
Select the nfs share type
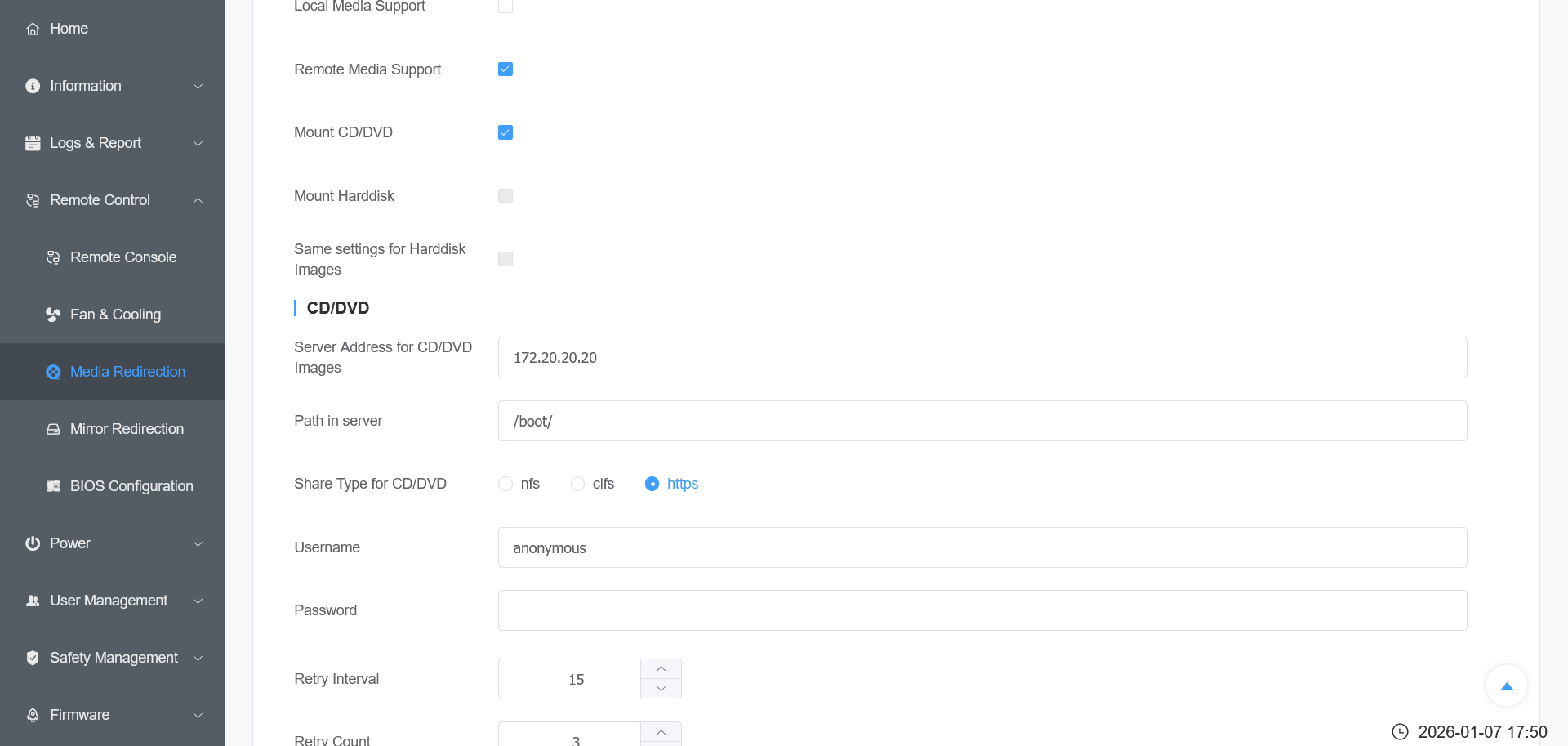[506, 484]
